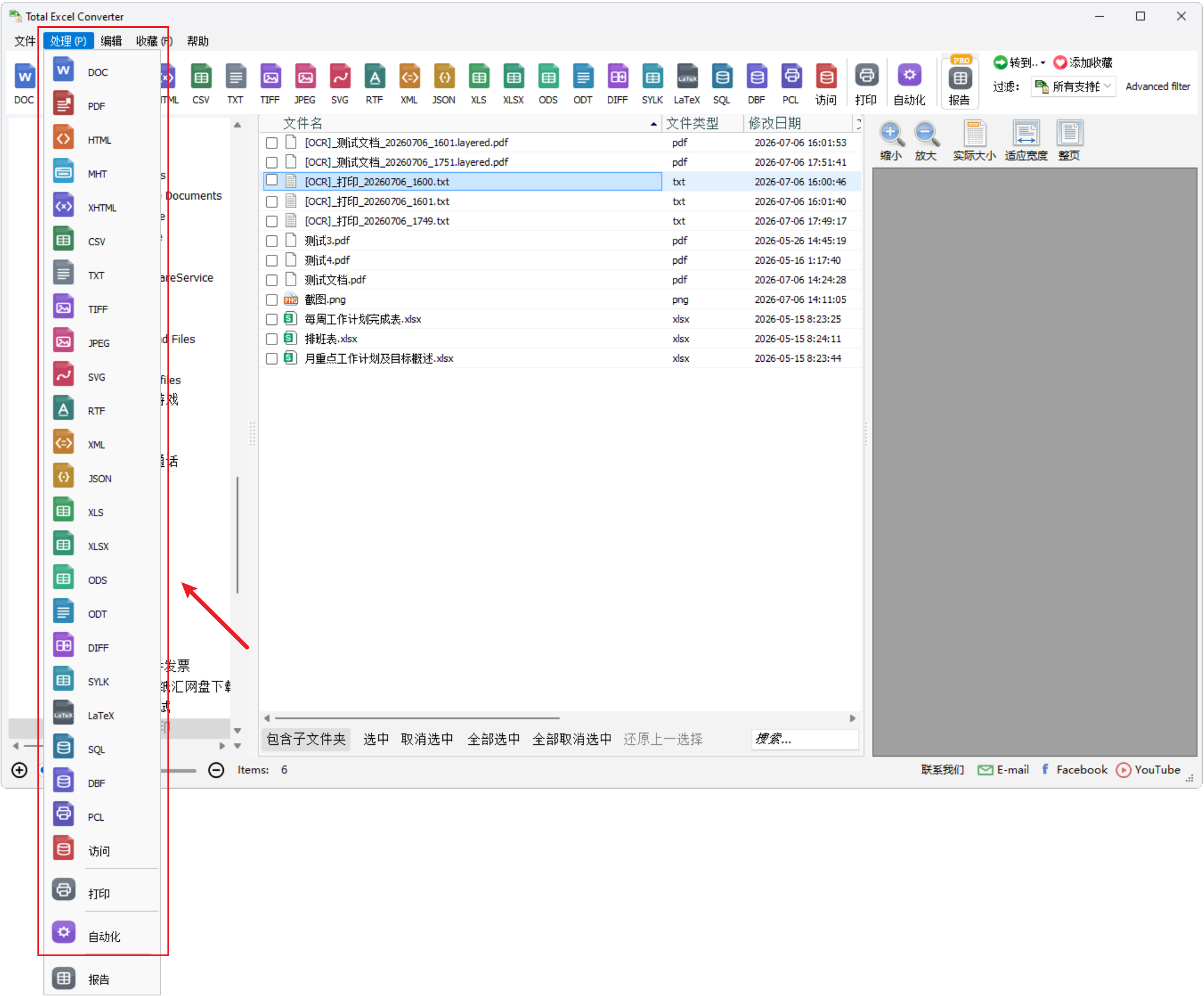Click the 整页 preview icon
Screen dimensions: 1204x996
[x=1069, y=140]
